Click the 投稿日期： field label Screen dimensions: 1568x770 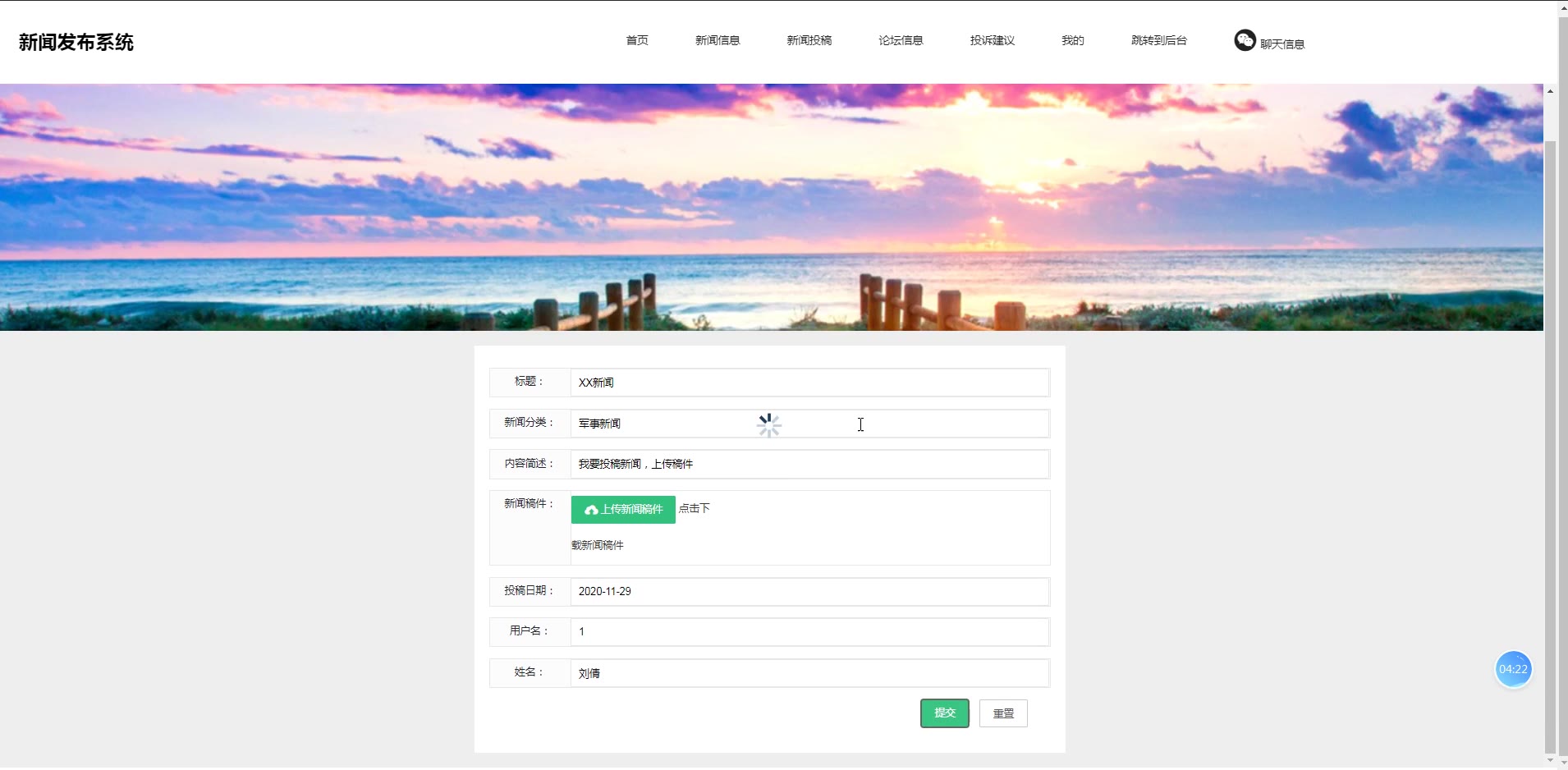pos(530,590)
